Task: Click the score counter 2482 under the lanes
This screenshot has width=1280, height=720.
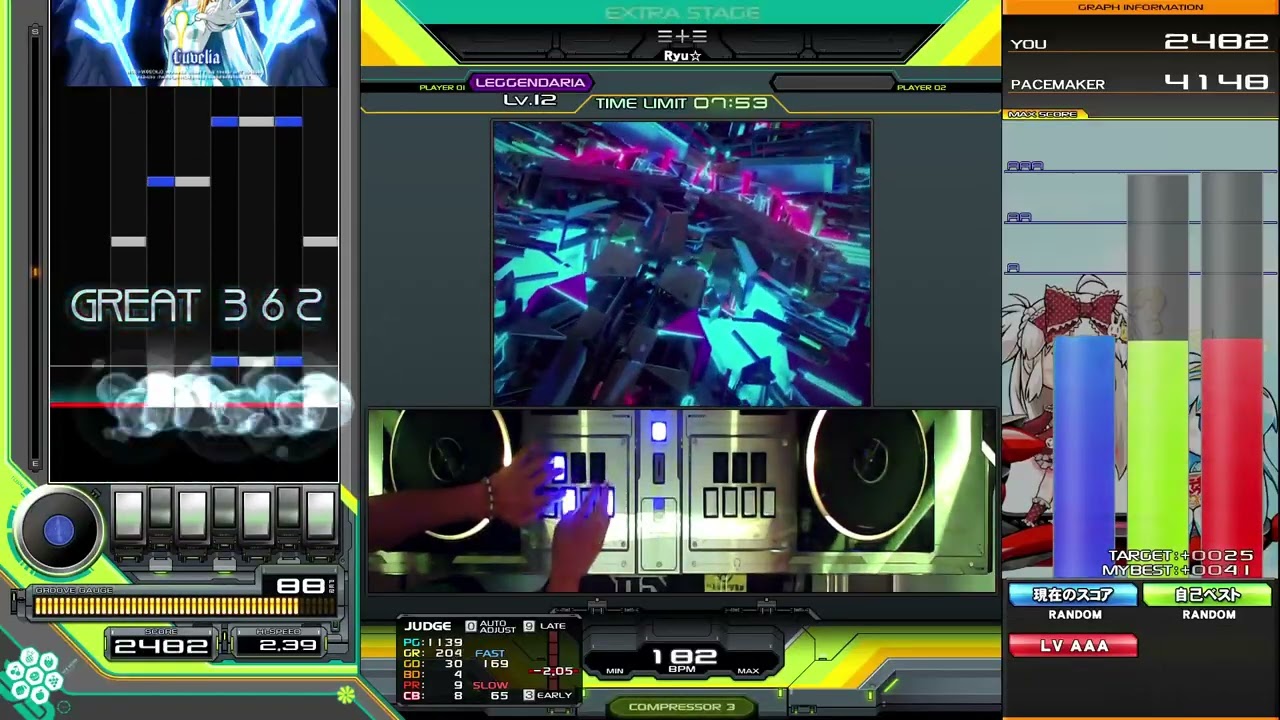Action: coord(161,646)
